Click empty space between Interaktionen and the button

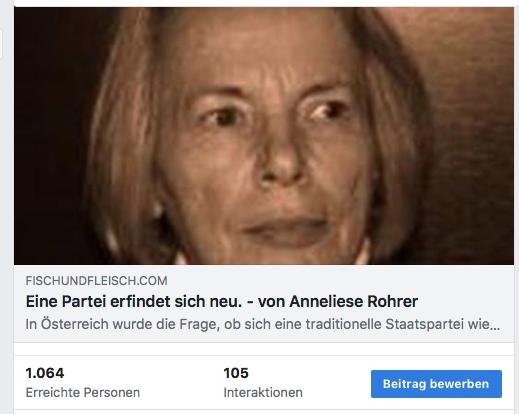(337, 383)
